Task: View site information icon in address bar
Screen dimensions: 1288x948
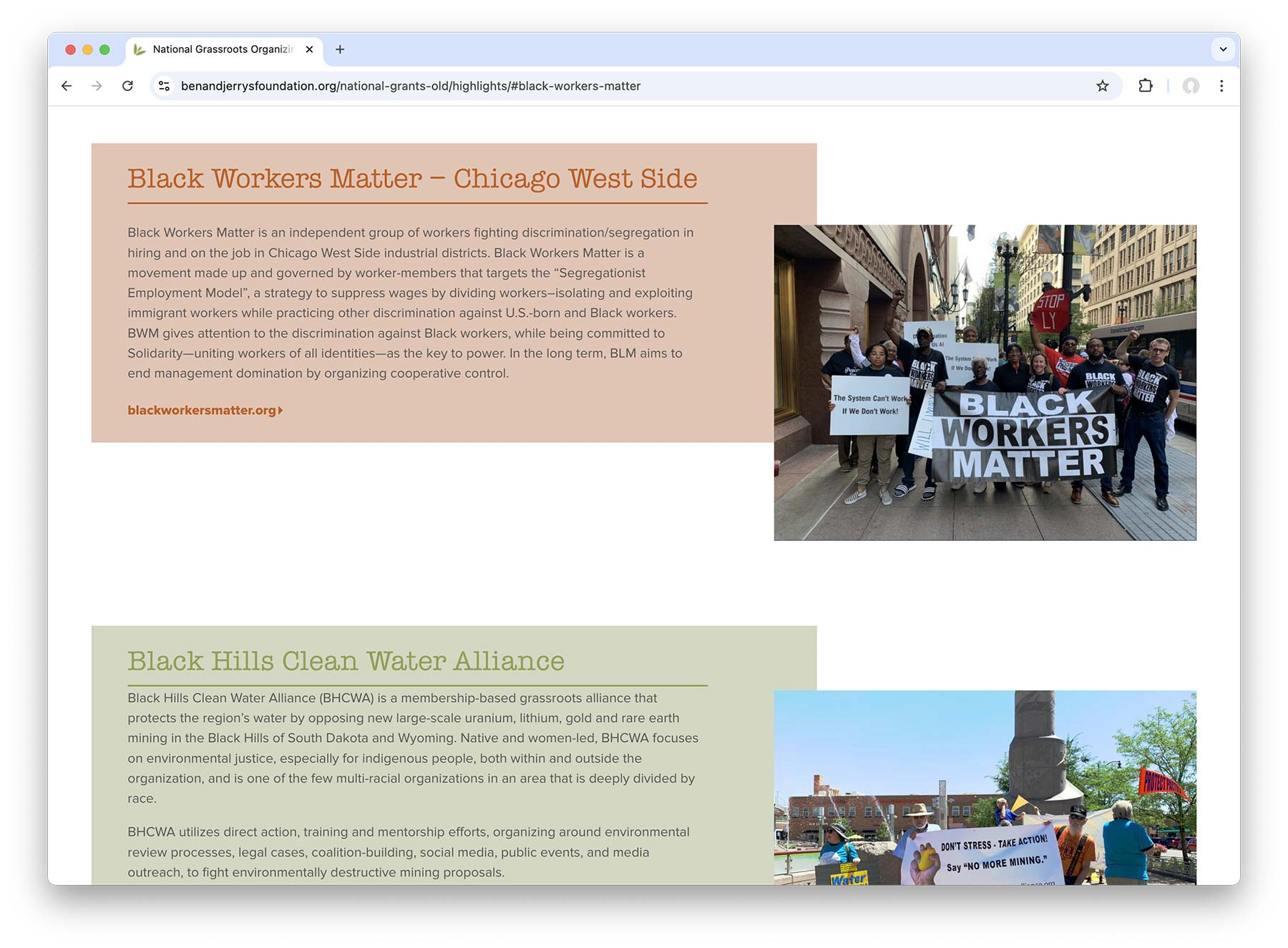Action: coord(164,86)
